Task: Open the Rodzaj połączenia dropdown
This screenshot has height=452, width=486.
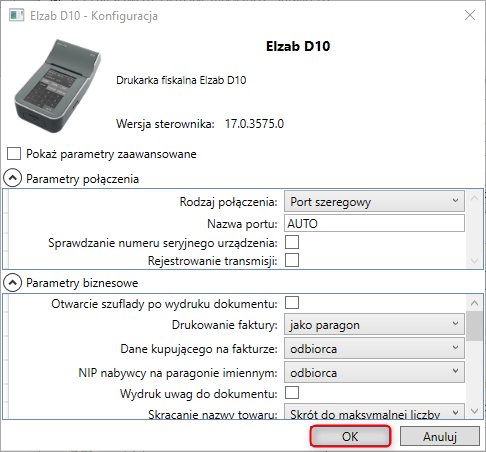Action: tap(374, 201)
